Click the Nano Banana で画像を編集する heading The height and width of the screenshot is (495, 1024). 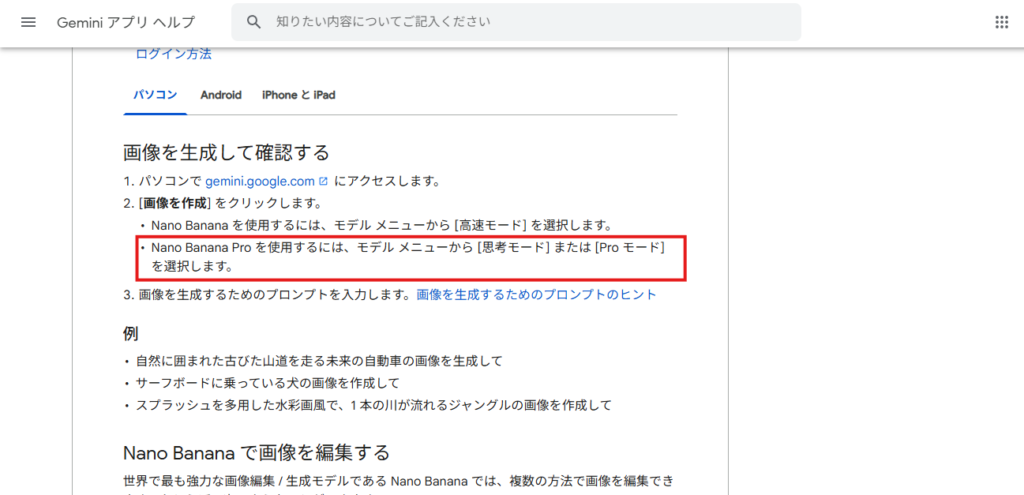(x=256, y=452)
